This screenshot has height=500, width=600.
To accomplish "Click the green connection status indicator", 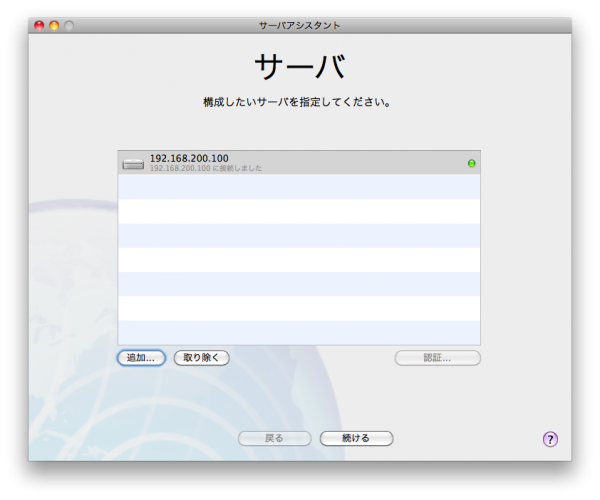I will (x=471, y=163).
